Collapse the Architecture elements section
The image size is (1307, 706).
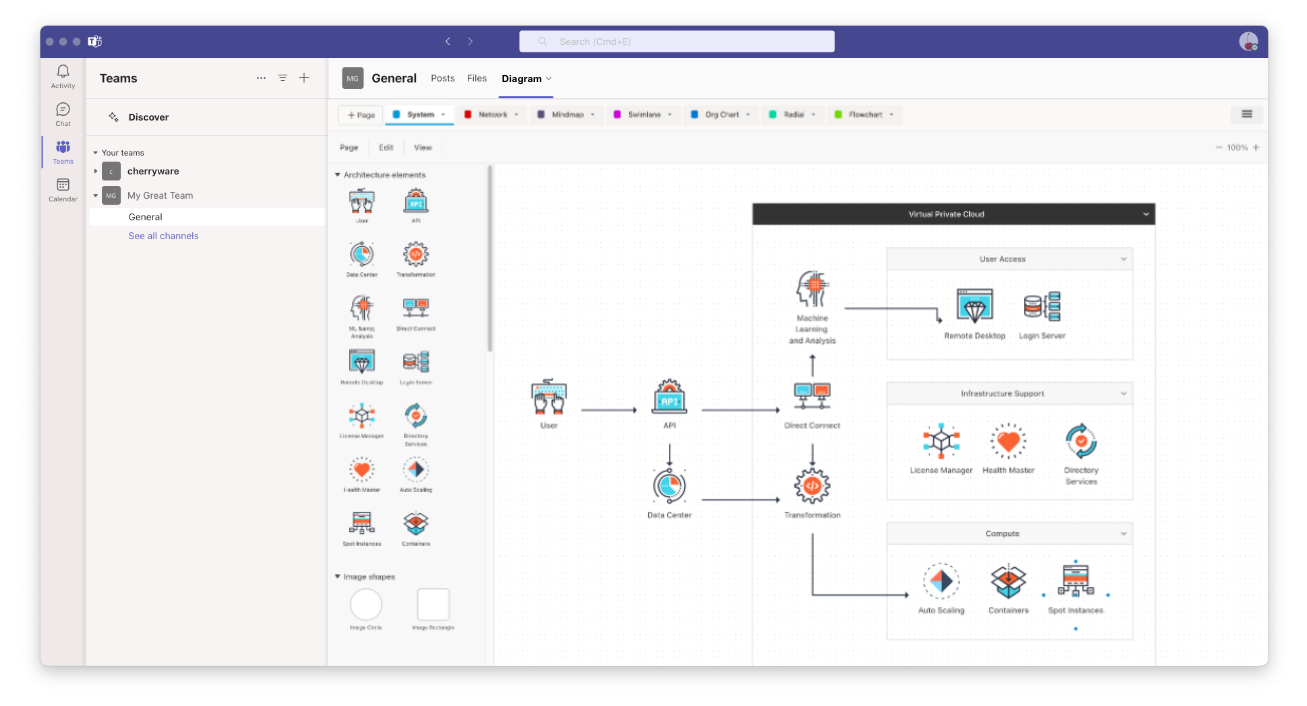click(x=340, y=173)
